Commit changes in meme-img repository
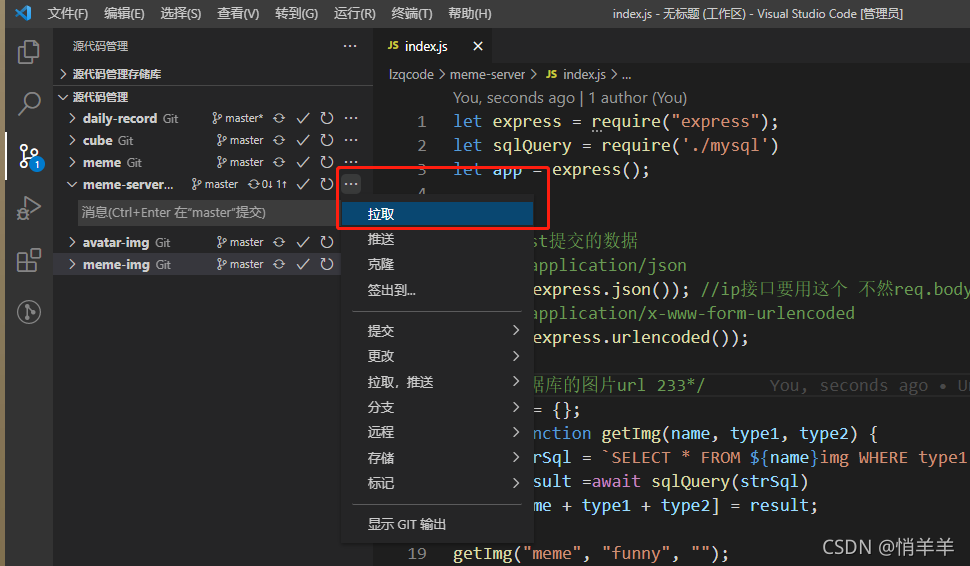 pos(303,264)
